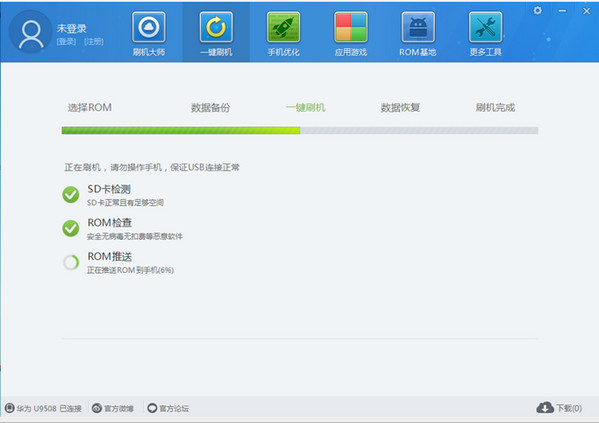The width and height of the screenshot is (599, 423).
Task: Open the 刷机大师 cloud icon
Action: pos(149,27)
